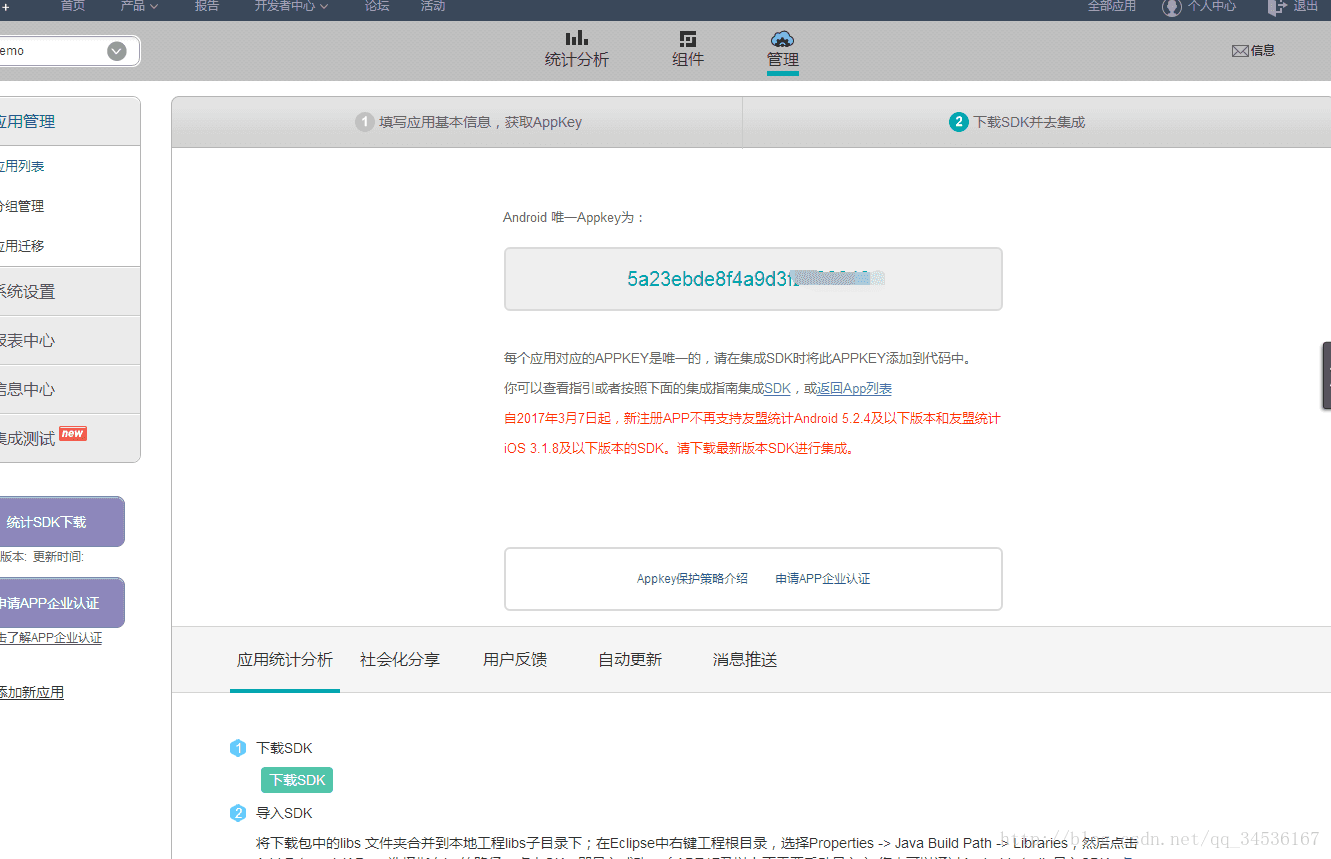This screenshot has height=859, width=1331.
Task: Click the 返回App列表 link
Action: [x=855, y=389]
